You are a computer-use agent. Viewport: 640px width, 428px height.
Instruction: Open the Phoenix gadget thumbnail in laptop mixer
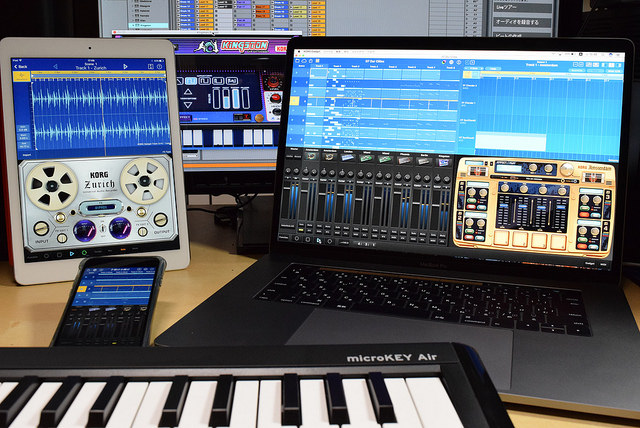click(404, 160)
